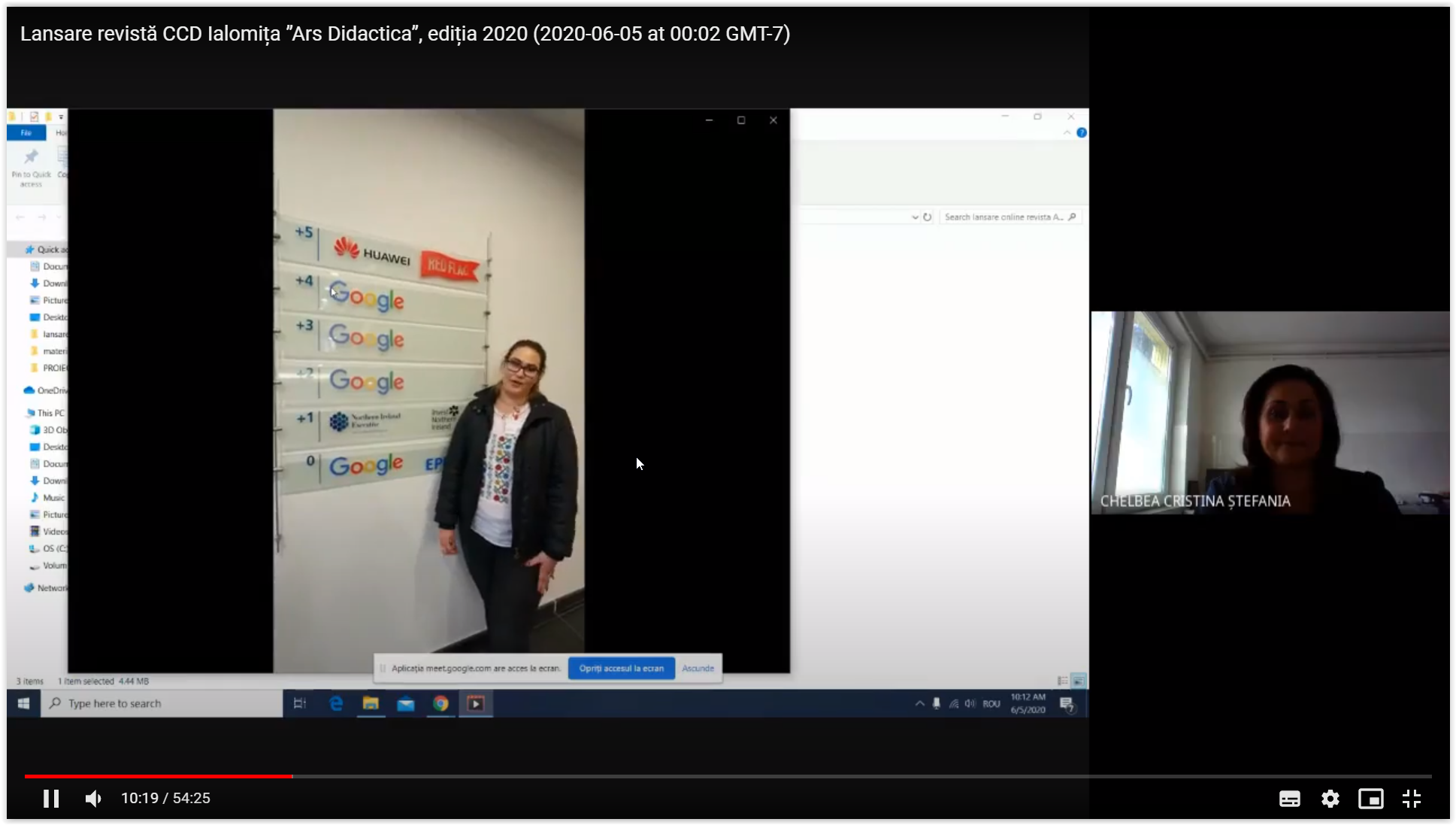Open Videos folder under This PC

(x=48, y=532)
